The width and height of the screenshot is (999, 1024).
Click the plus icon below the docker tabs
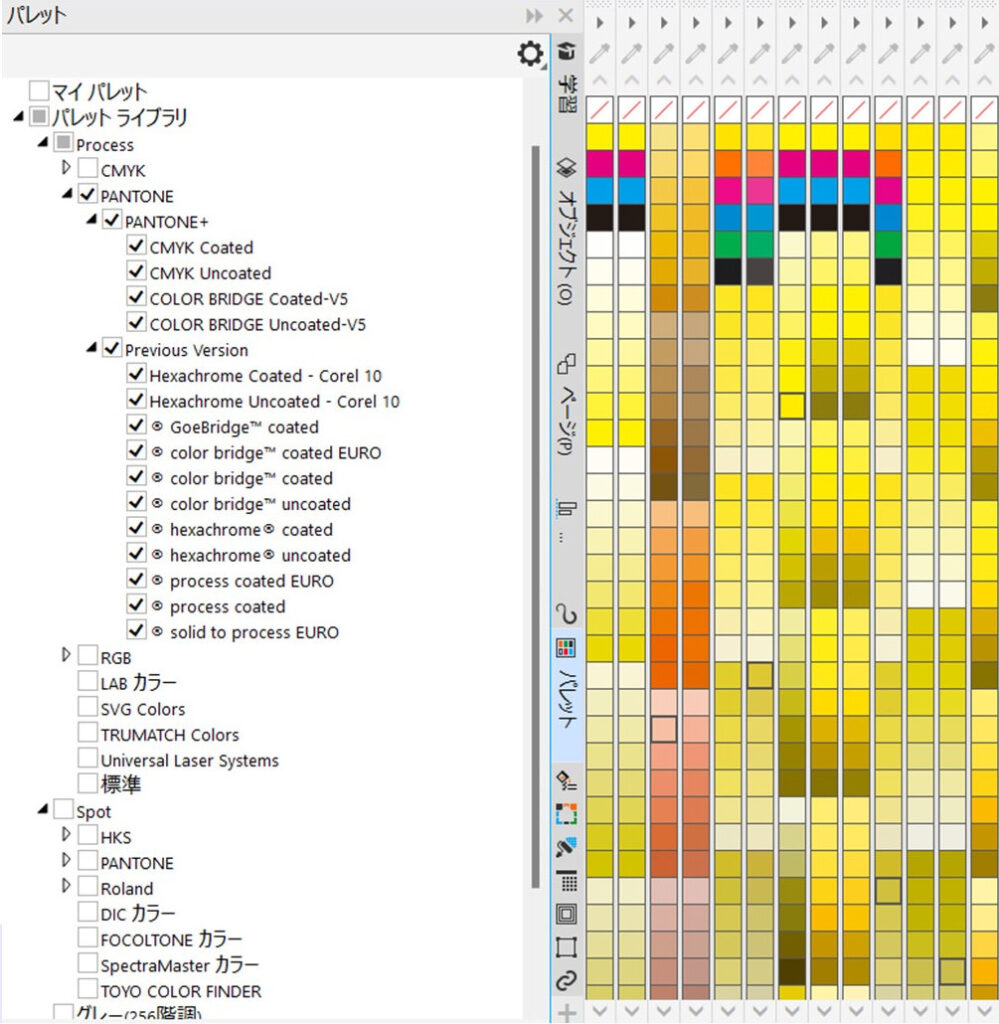click(566, 1012)
